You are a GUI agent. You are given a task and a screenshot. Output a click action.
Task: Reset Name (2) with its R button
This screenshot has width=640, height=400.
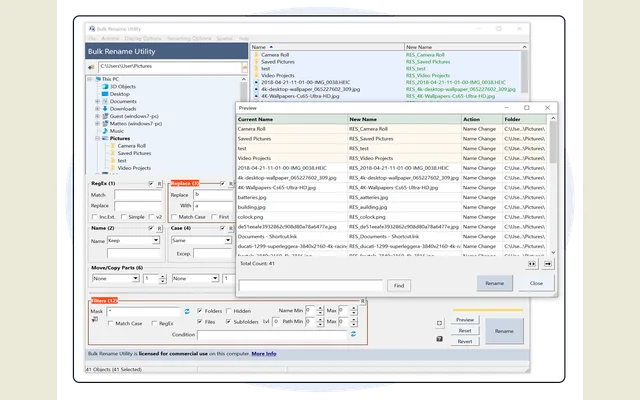click(159, 228)
